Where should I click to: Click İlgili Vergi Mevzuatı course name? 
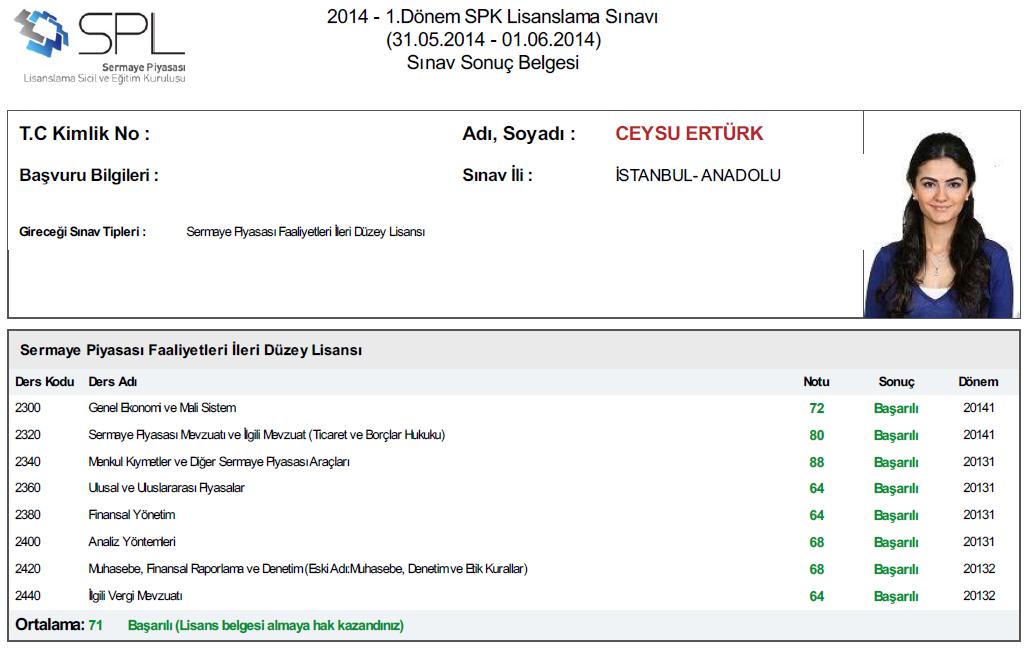point(135,596)
